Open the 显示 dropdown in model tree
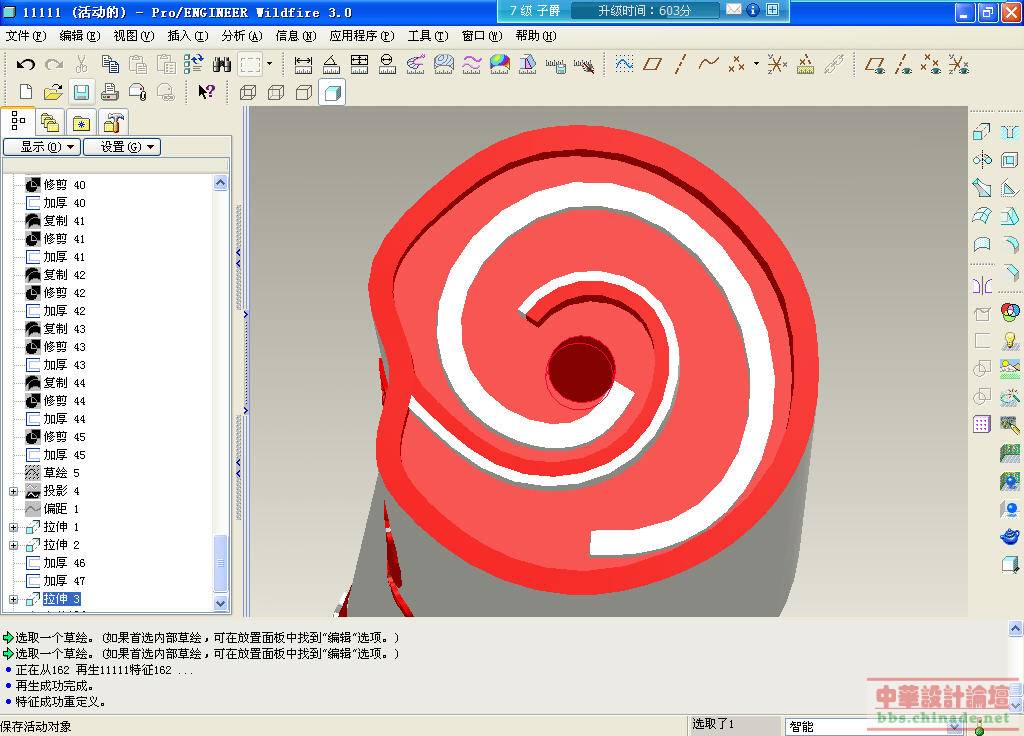1024x736 pixels. [x=42, y=147]
